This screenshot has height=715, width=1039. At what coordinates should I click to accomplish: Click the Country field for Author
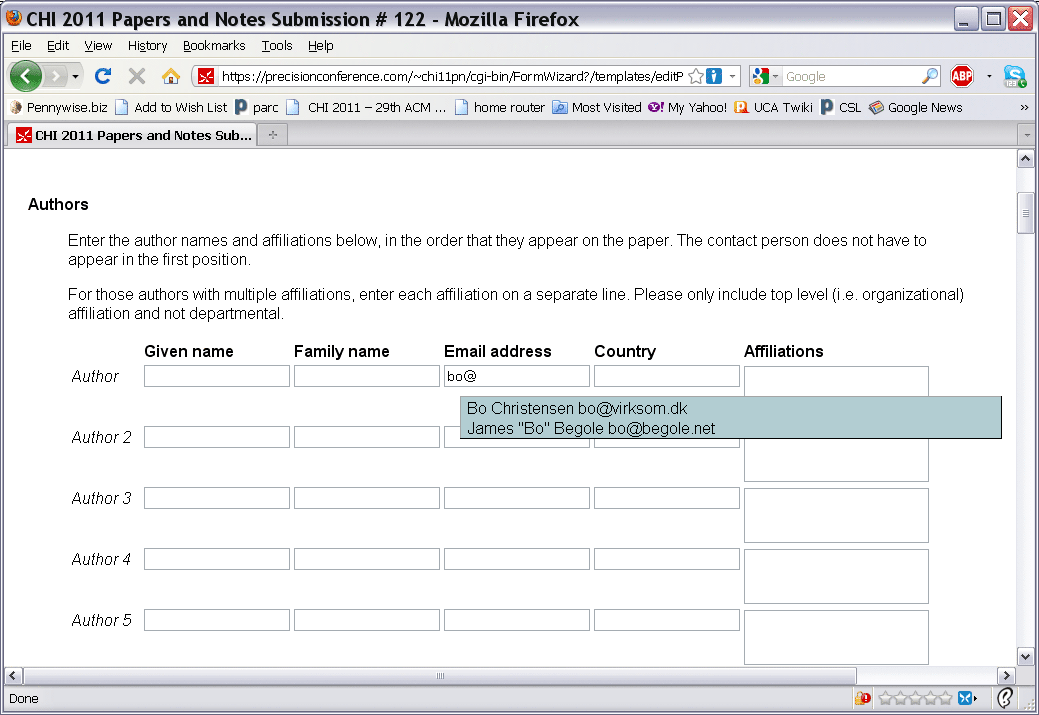pyautogui.click(x=667, y=376)
